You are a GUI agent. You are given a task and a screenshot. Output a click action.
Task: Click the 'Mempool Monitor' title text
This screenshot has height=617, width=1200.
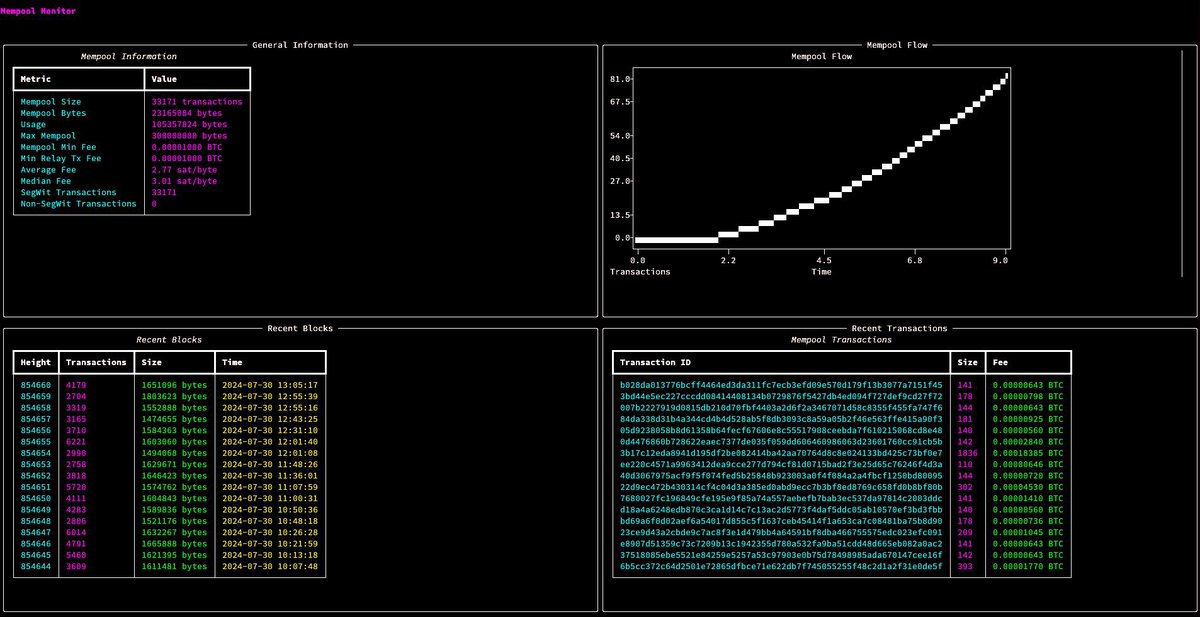click(37, 11)
